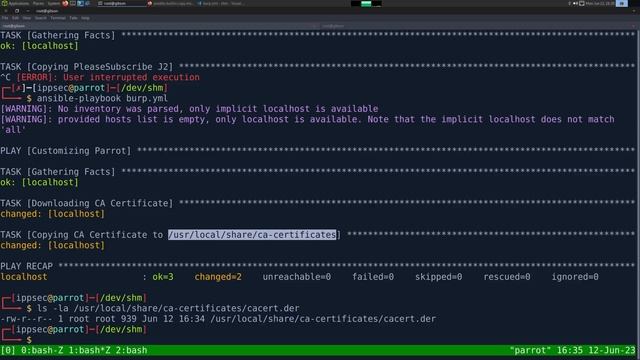Click the 'localhost' host name in the recap row
The height and width of the screenshot is (360, 640).
coord(24,277)
